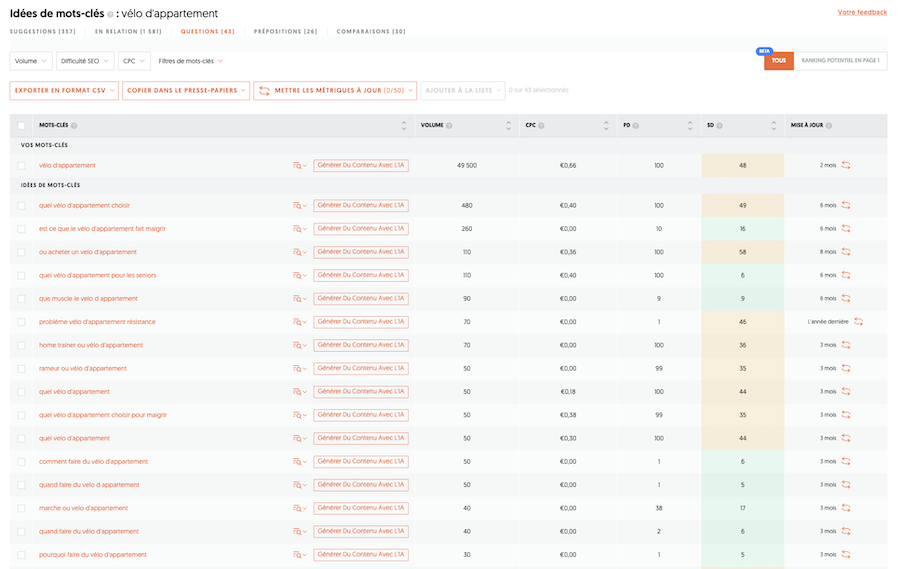Screen dimensions: 900x569
Task: Refresh metrics for 'marche ou vélo d'appartement'
Action: tap(846, 508)
